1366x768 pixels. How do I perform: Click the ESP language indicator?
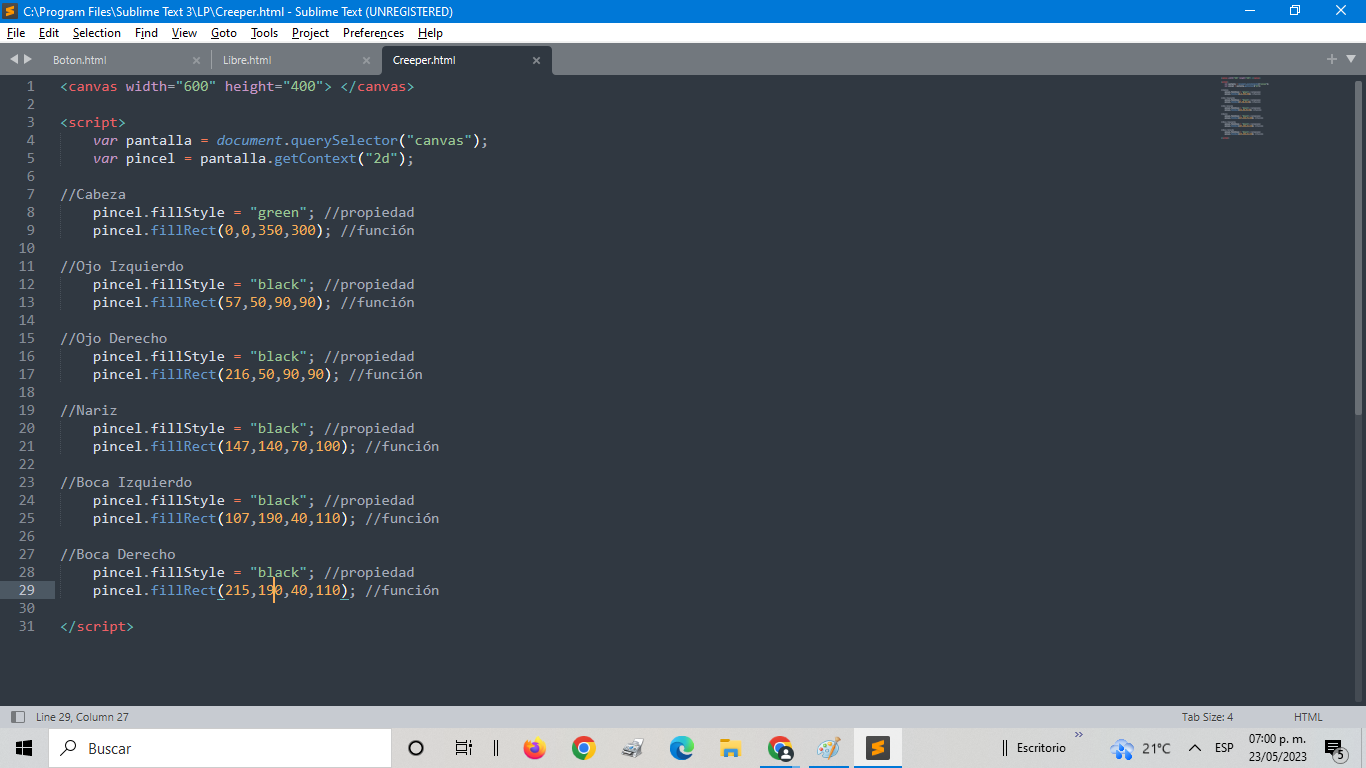click(1224, 748)
